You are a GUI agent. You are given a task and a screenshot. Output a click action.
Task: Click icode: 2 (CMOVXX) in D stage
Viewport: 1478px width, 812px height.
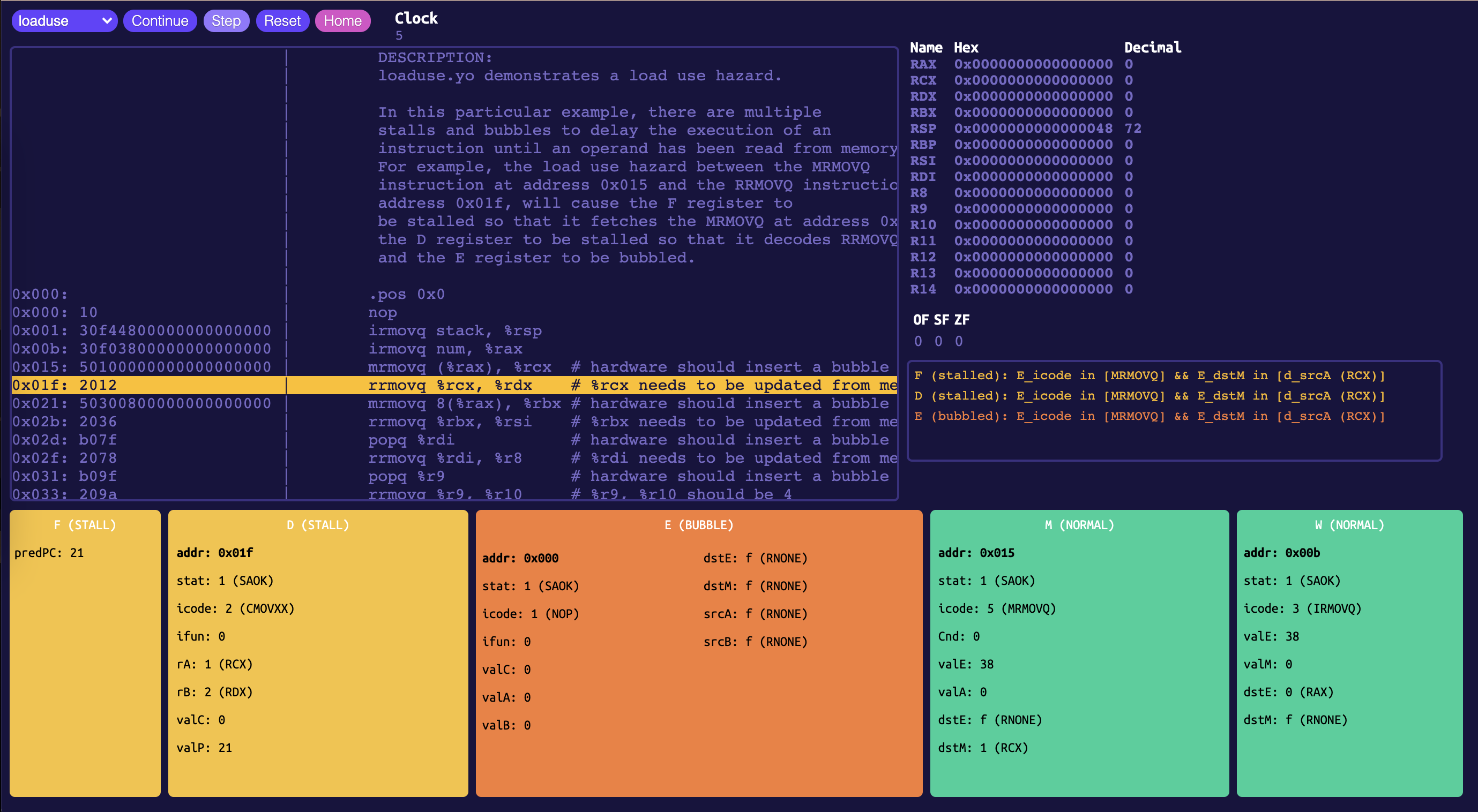pyautogui.click(x=235, y=608)
